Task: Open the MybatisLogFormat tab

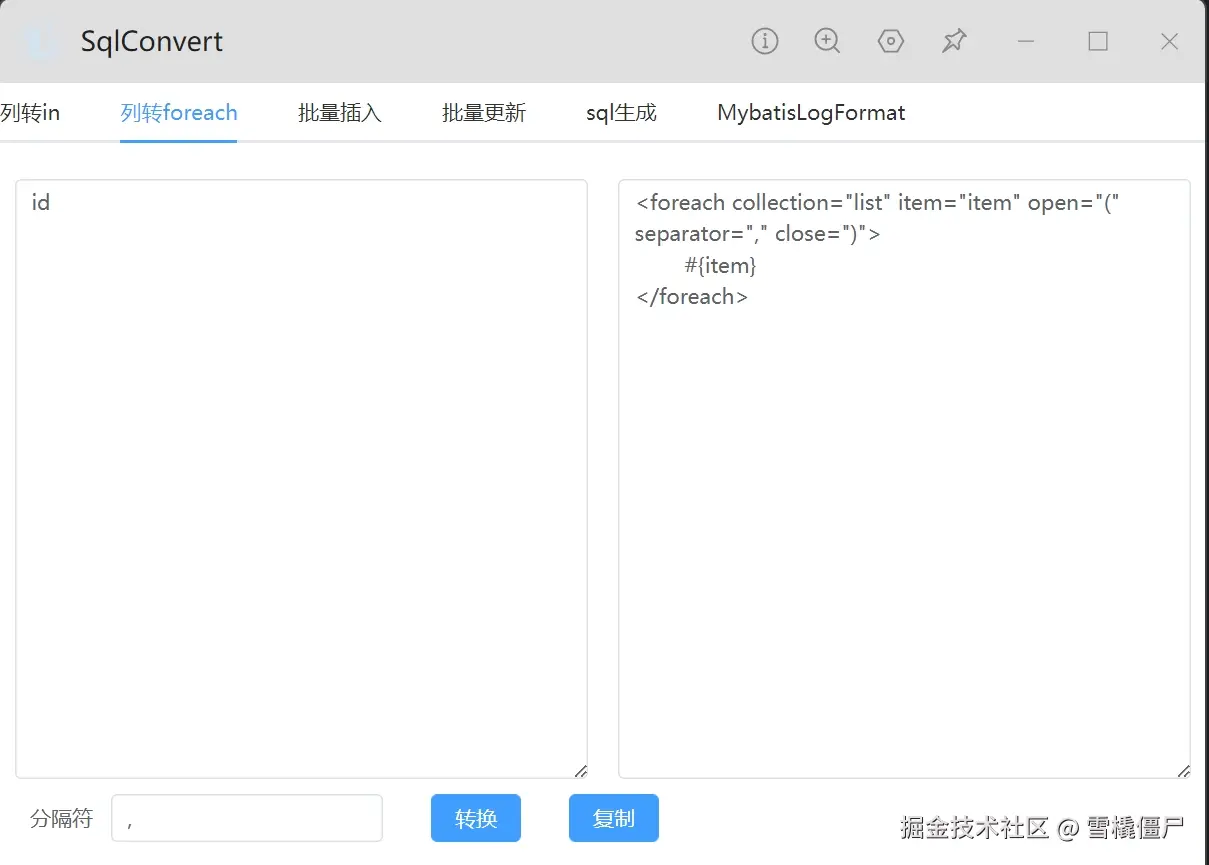Action: click(811, 112)
